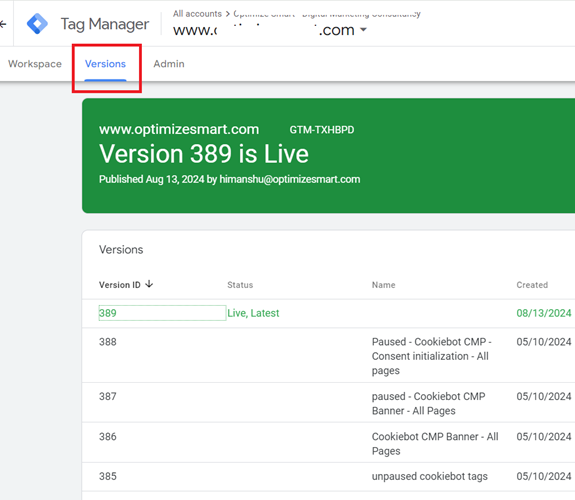The height and width of the screenshot is (500, 575).
Task: Sort by Version ID column arrow
Action: [x=149, y=284]
